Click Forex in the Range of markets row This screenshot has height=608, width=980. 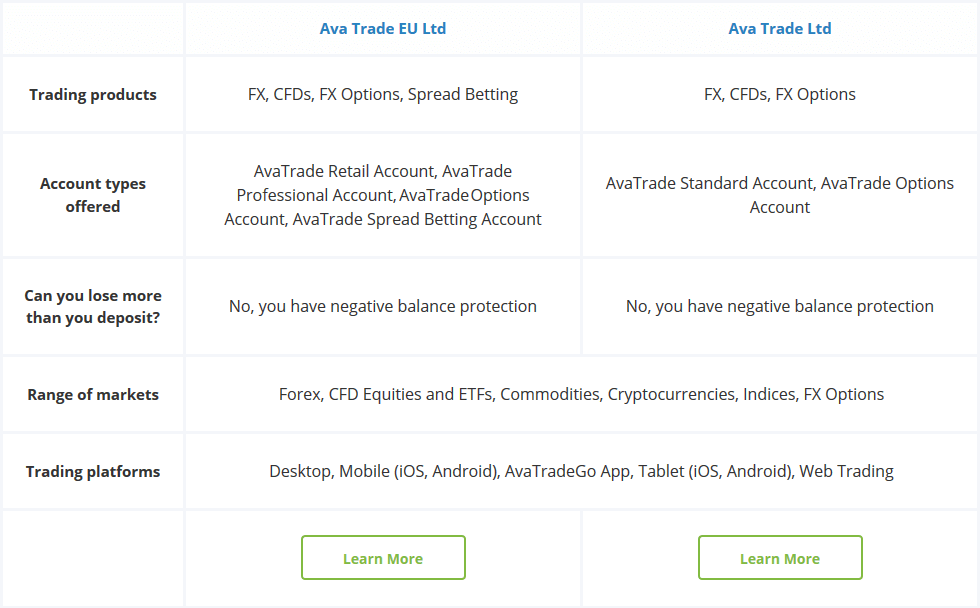(x=299, y=394)
